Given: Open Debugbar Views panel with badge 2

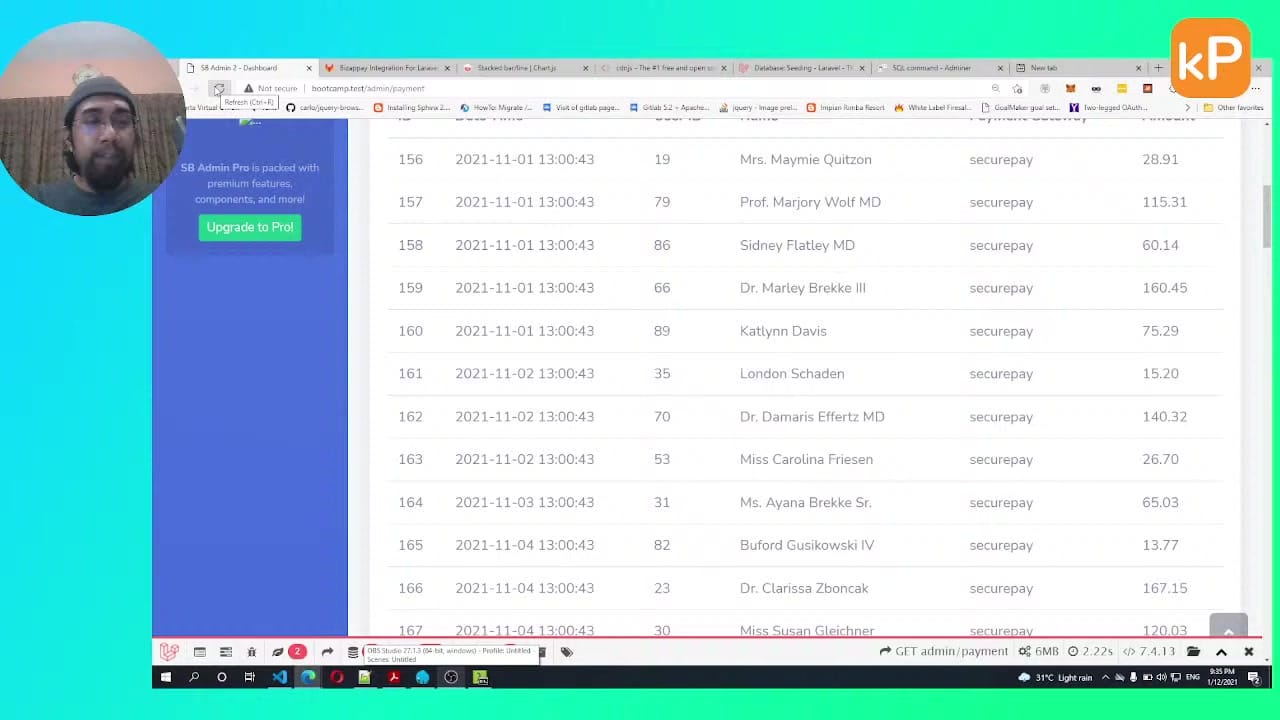Looking at the screenshot, I should (287, 652).
